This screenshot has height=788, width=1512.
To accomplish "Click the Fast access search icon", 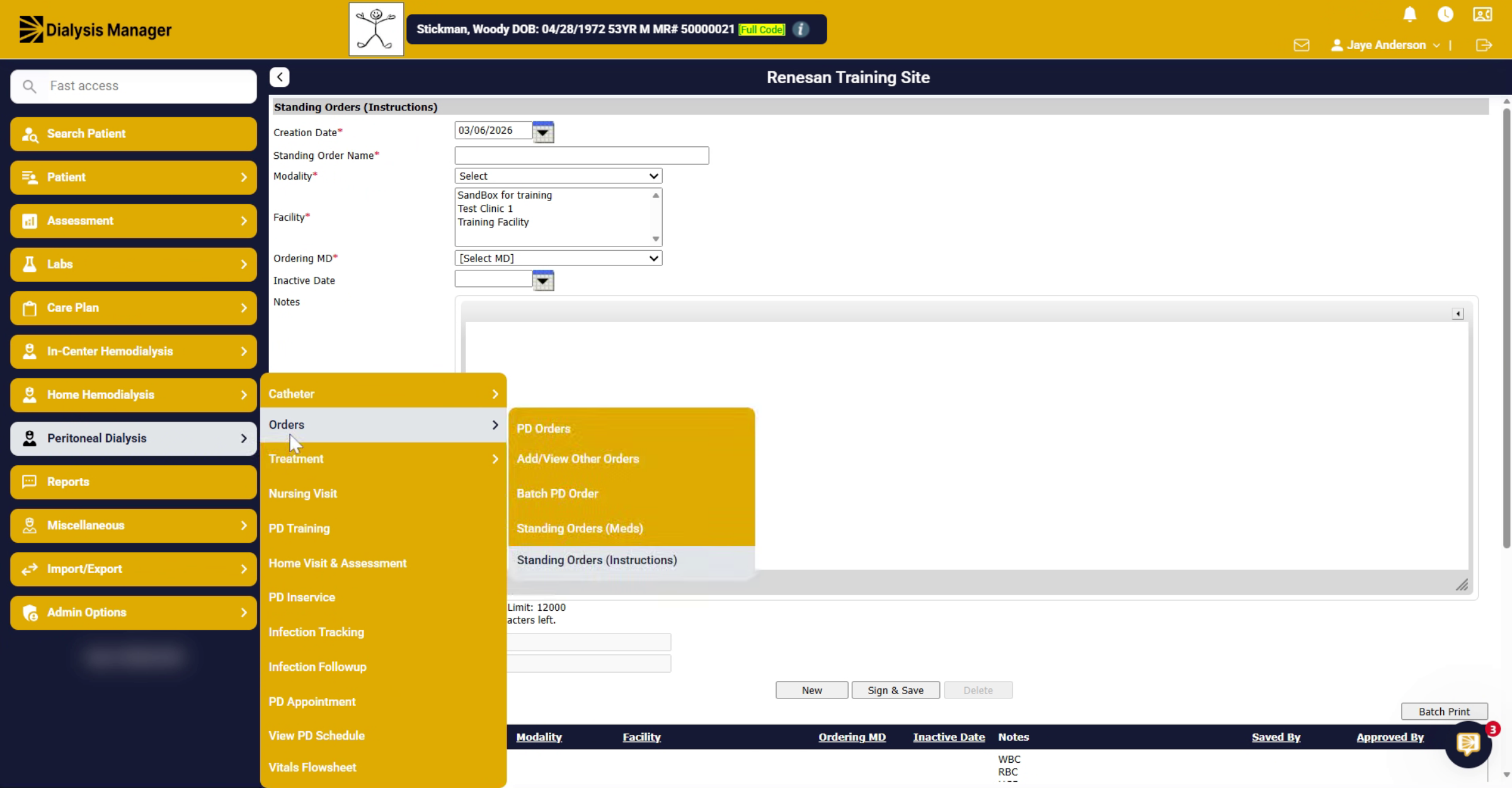I will tap(30, 86).
